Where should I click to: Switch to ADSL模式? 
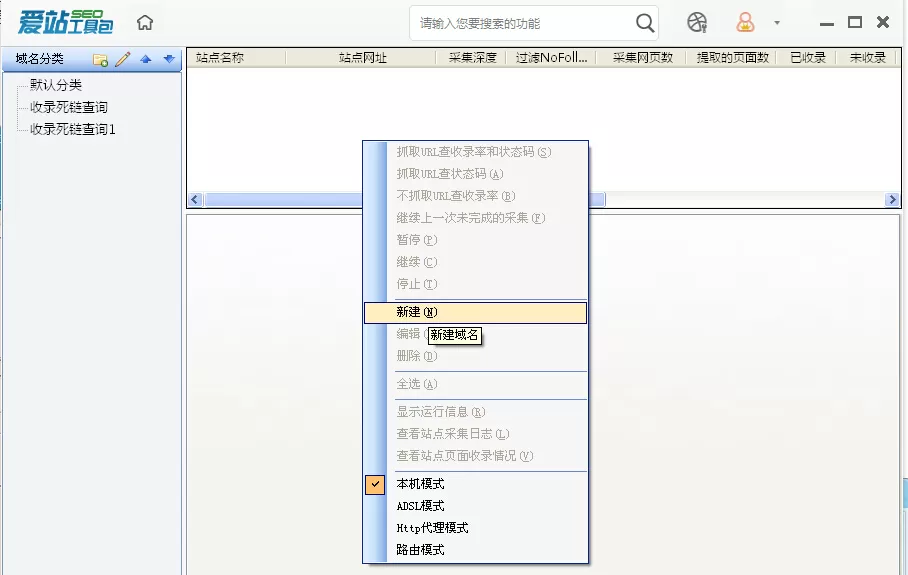pos(475,506)
